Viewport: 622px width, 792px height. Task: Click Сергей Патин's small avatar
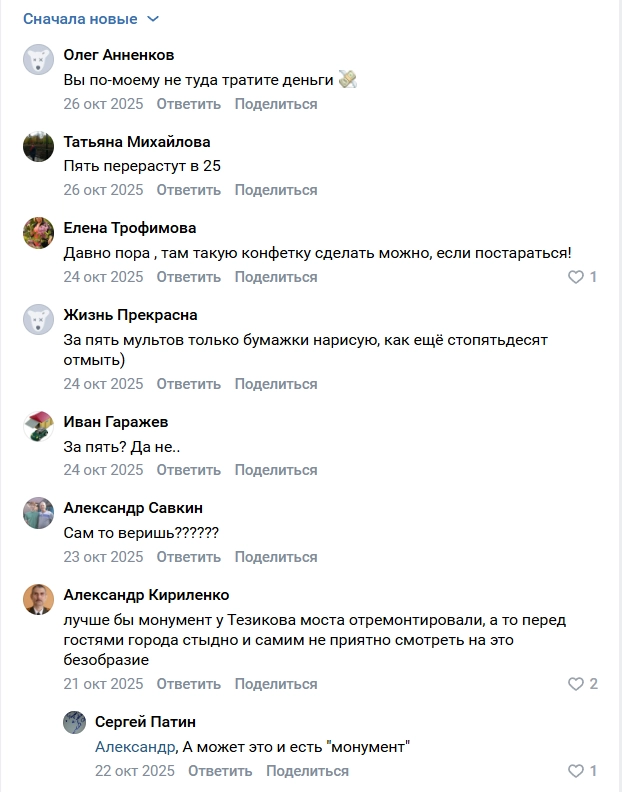(74, 722)
